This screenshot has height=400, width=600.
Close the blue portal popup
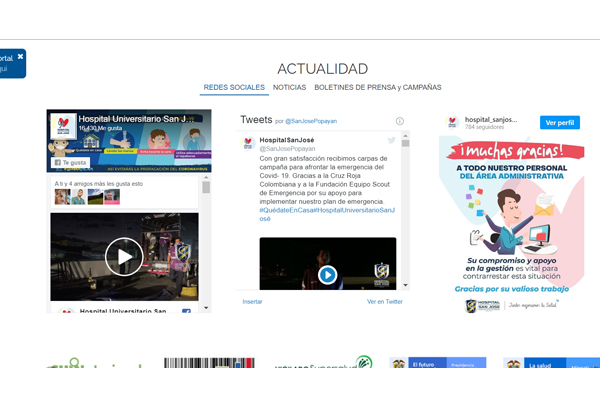[x=20, y=56]
